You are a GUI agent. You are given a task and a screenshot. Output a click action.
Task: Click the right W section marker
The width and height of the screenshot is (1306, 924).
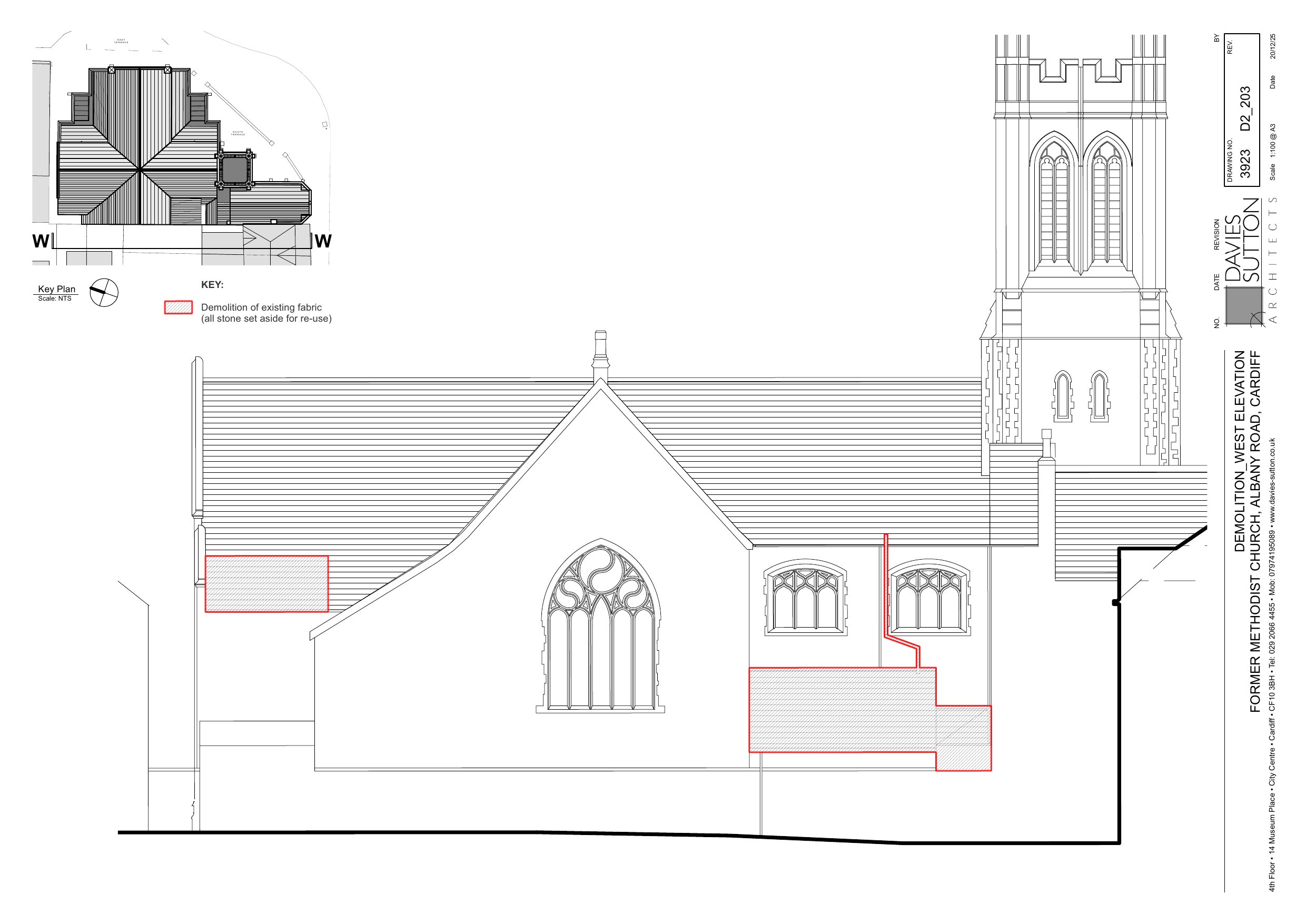(x=323, y=241)
